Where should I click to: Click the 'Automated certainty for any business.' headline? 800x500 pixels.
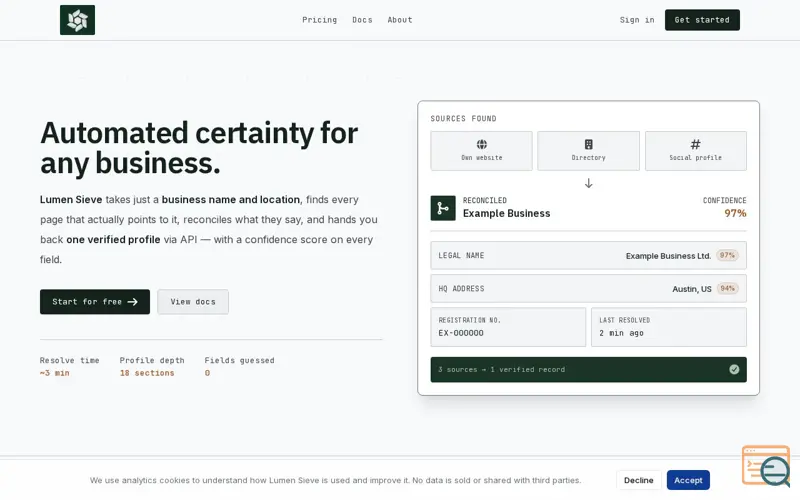pyautogui.click(x=199, y=148)
